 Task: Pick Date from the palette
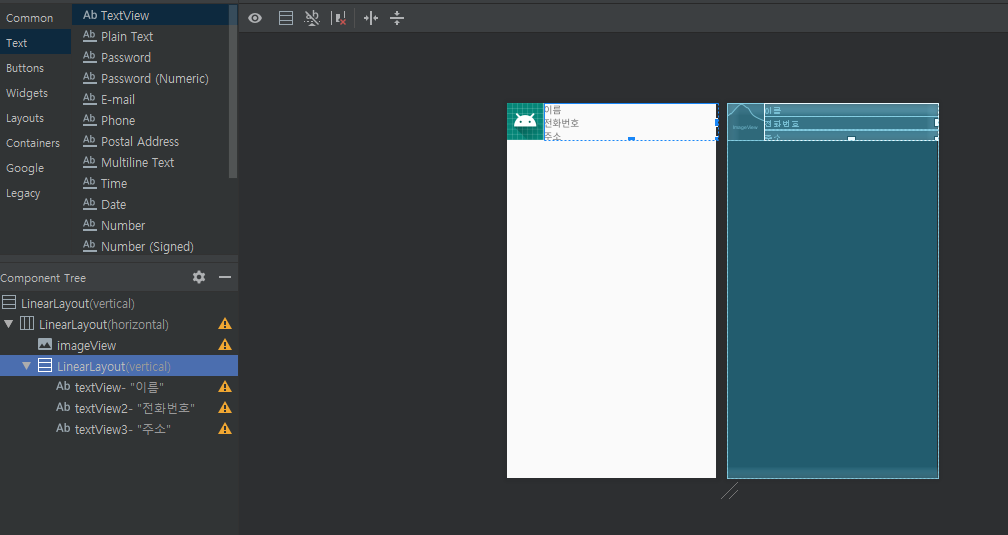(151, 204)
